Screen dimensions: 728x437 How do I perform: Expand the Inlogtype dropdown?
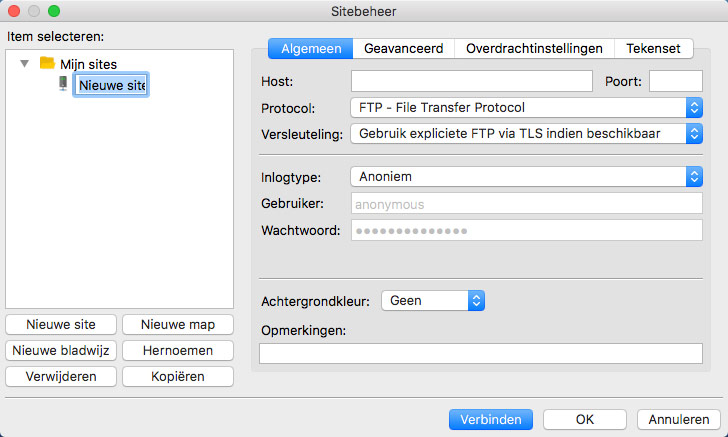(x=526, y=177)
